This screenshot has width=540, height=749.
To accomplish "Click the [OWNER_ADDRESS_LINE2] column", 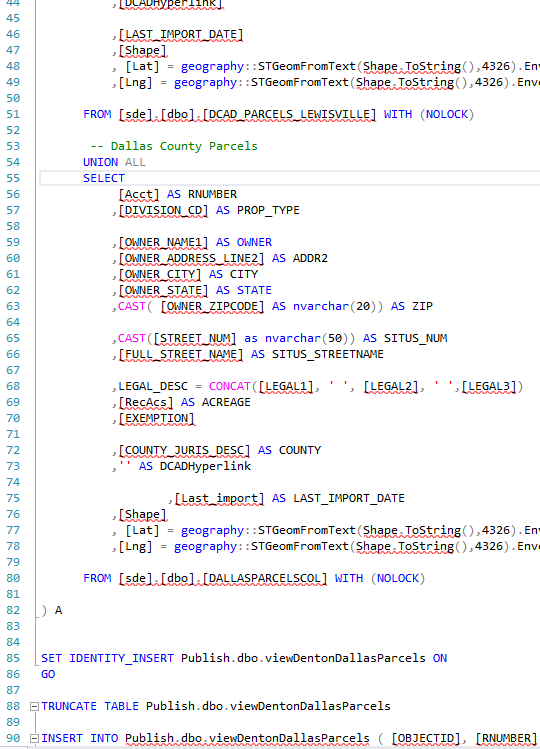I will [191, 258].
